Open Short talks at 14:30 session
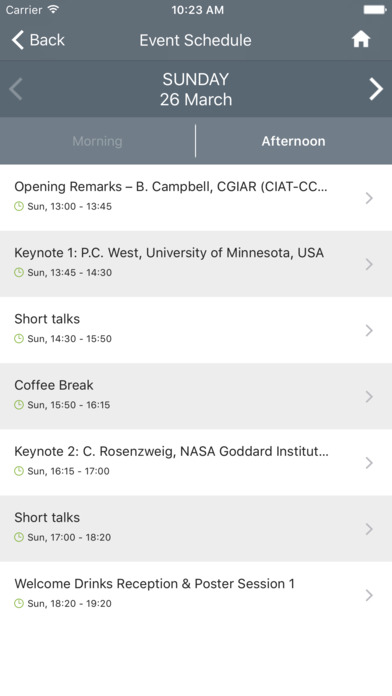Screen dimensions: 392x696 (x=196, y=330)
